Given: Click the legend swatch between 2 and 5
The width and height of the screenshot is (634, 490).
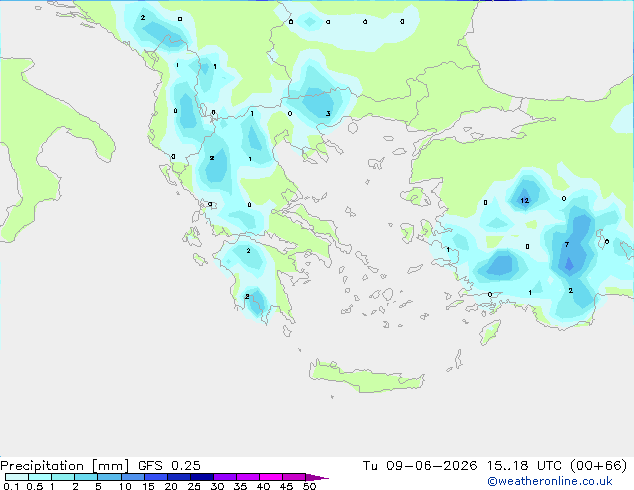Looking at the screenshot, I should click(86, 477).
